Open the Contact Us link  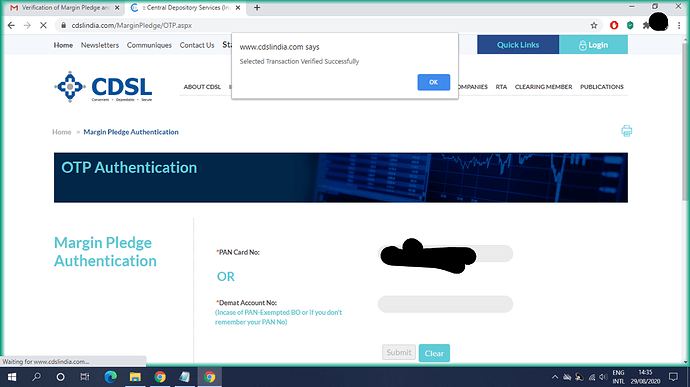[197, 45]
